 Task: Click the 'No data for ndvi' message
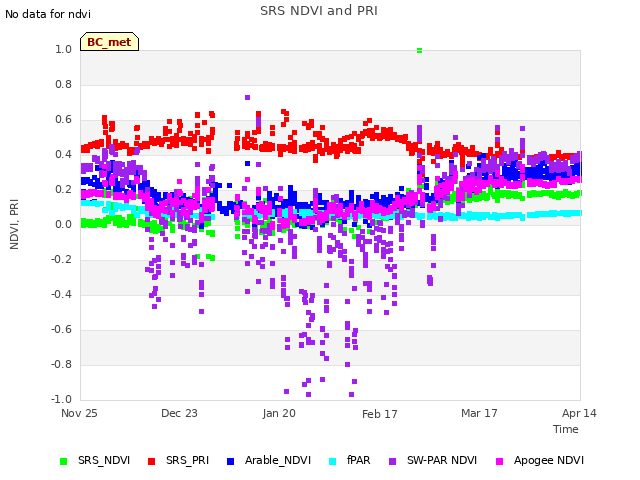click(48, 14)
